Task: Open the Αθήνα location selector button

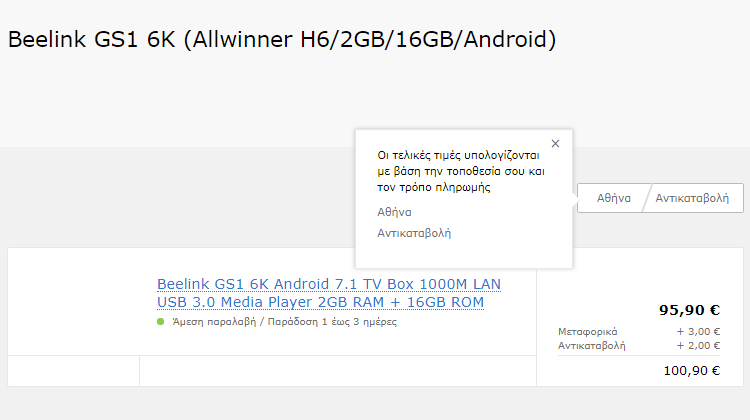Action: [614, 198]
